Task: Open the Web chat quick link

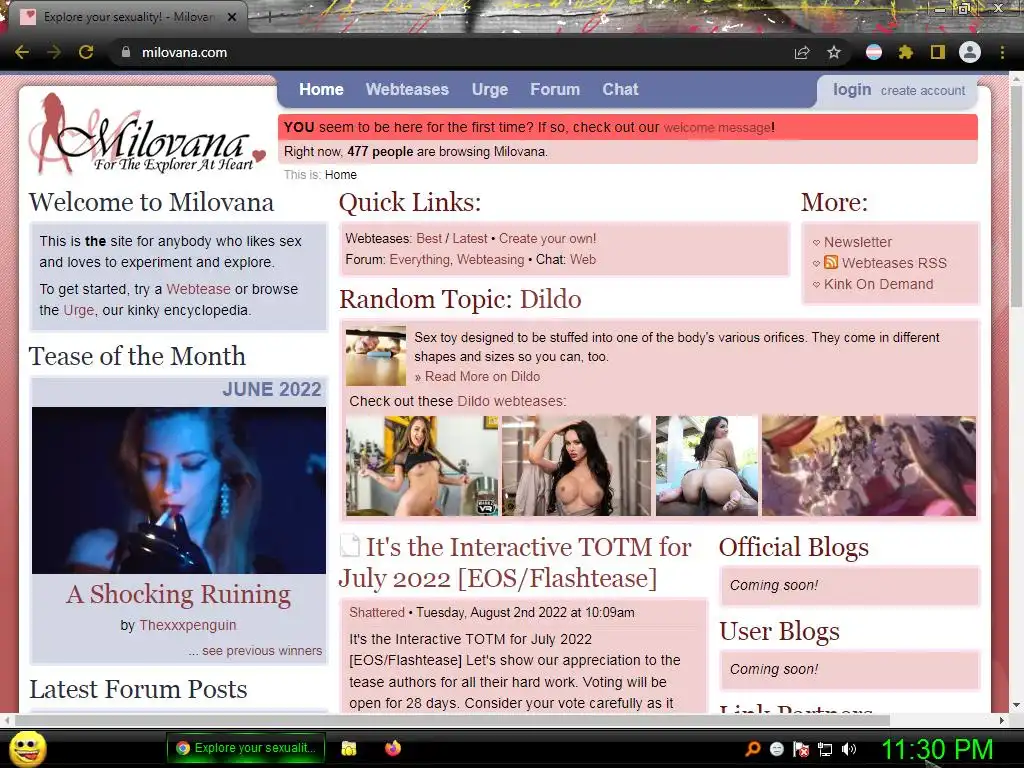Action: pyautogui.click(x=583, y=259)
